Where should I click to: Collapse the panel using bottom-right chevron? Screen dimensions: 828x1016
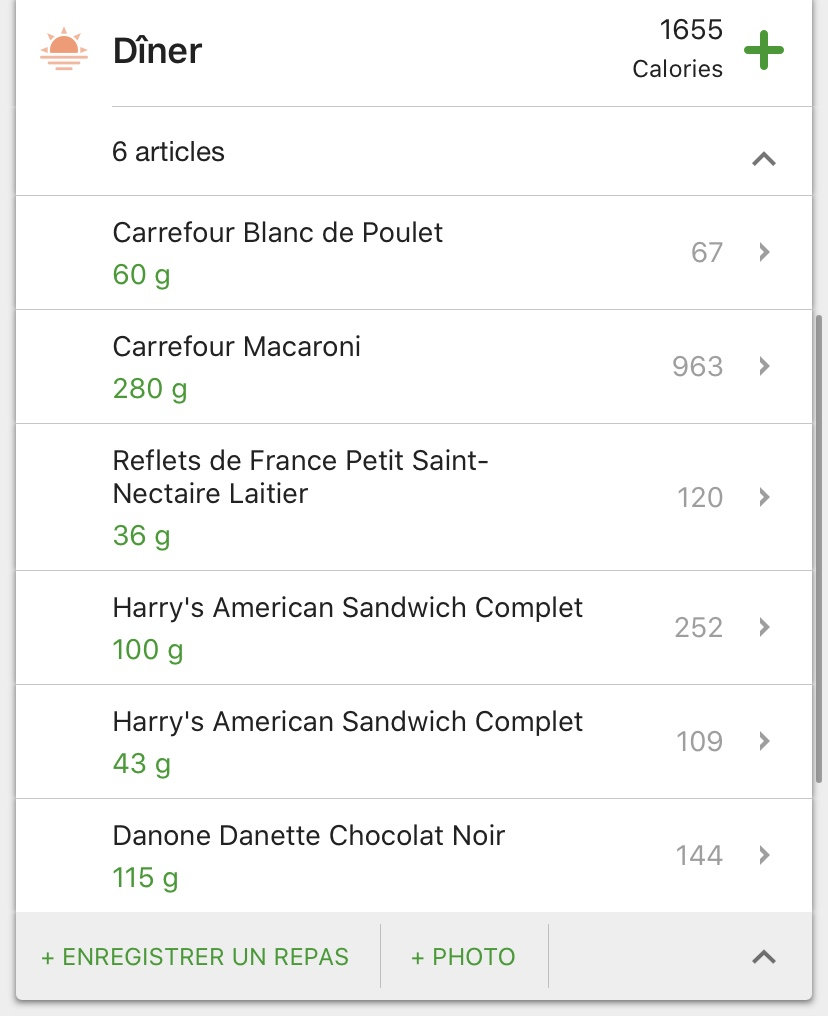pyautogui.click(x=763, y=957)
